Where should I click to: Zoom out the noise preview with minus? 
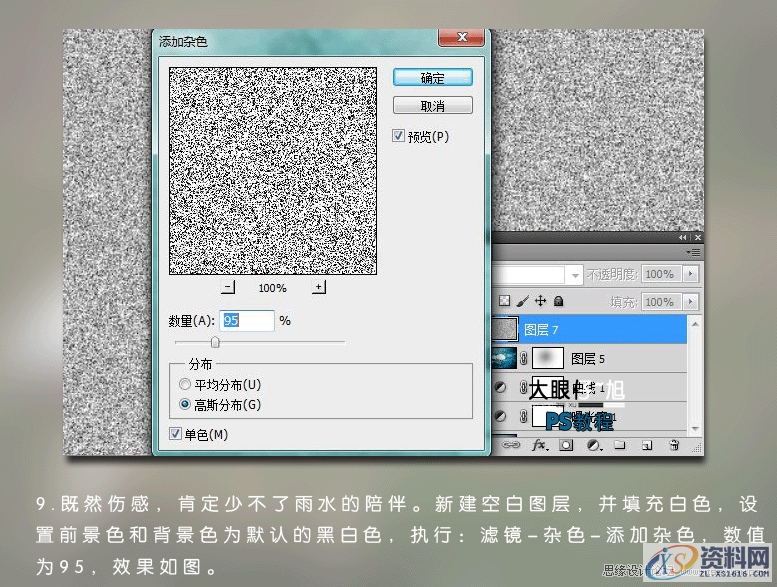227,287
